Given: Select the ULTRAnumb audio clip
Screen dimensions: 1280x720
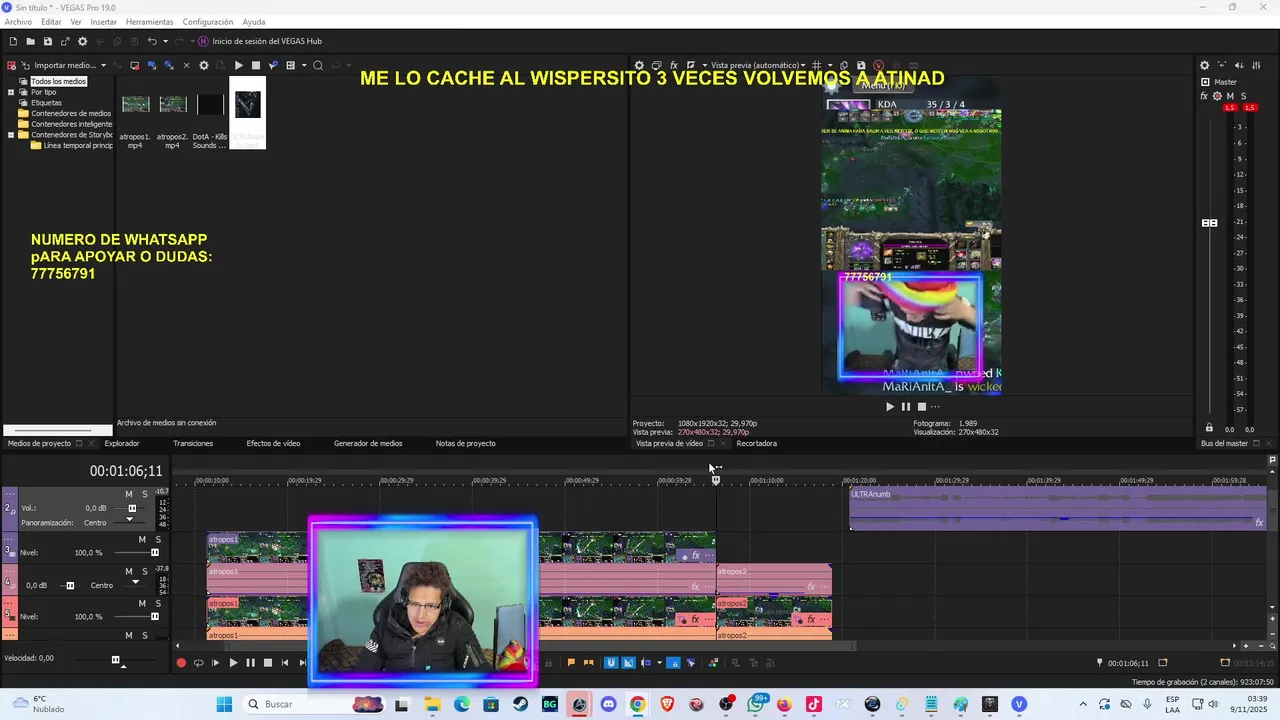Looking at the screenshot, I should click(x=1058, y=509).
